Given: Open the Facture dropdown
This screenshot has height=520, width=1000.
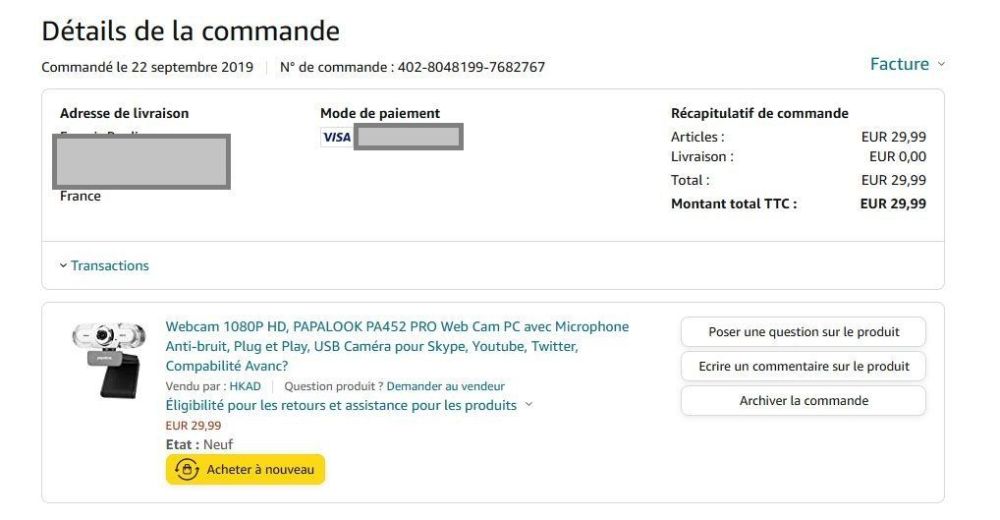Looking at the screenshot, I should 900,64.
